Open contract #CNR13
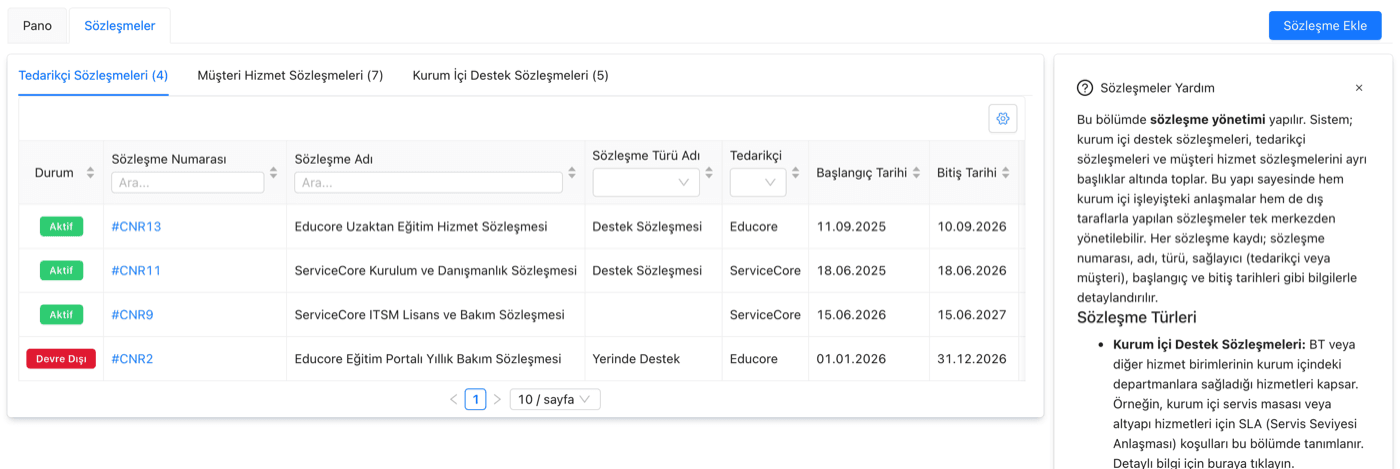The width and height of the screenshot is (1400, 469). coord(136,227)
